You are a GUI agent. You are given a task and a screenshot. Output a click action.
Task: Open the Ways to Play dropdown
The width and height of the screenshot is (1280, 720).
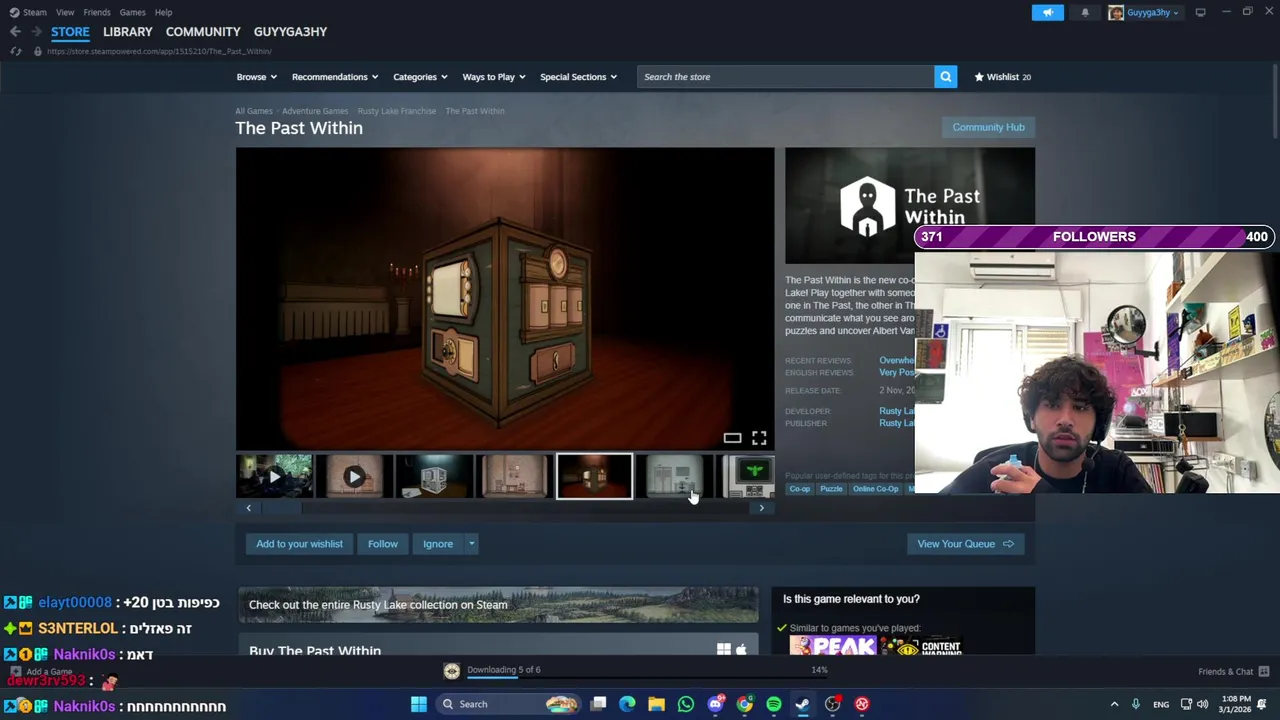coord(494,77)
